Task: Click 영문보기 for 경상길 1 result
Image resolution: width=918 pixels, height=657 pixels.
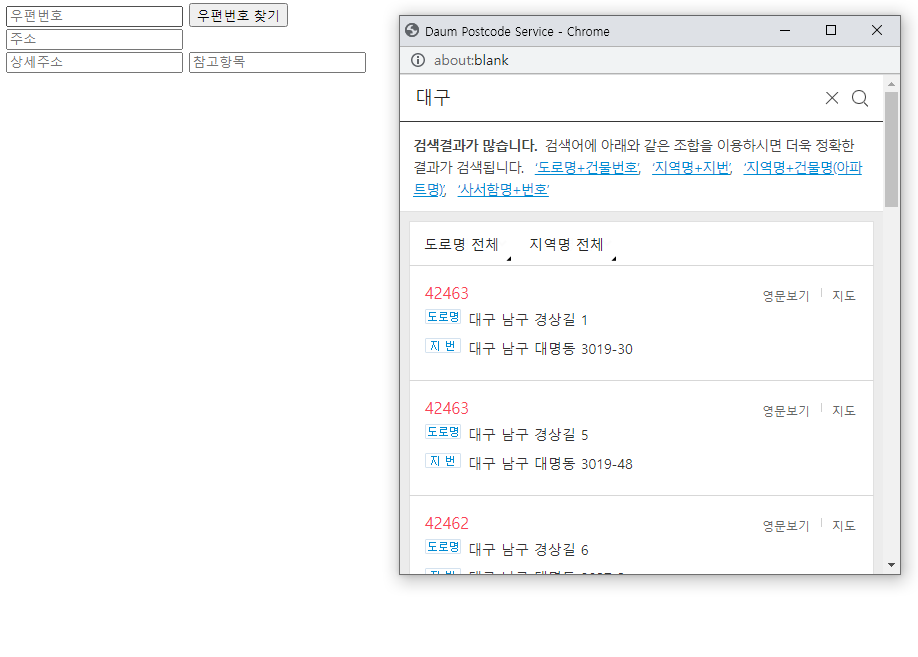Action: (785, 296)
